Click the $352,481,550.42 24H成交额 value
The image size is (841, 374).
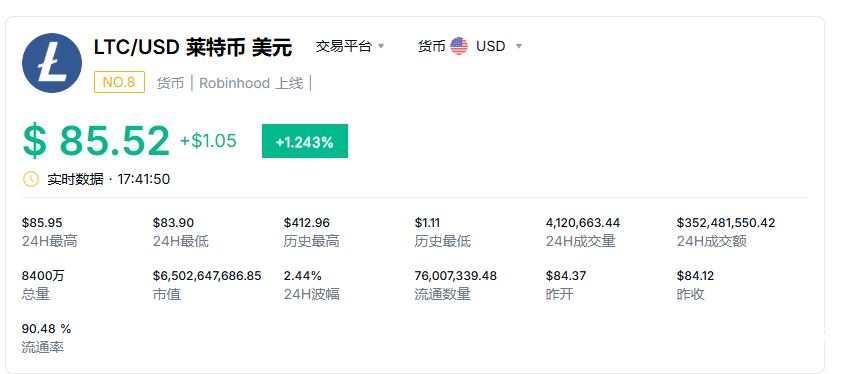click(x=726, y=223)
